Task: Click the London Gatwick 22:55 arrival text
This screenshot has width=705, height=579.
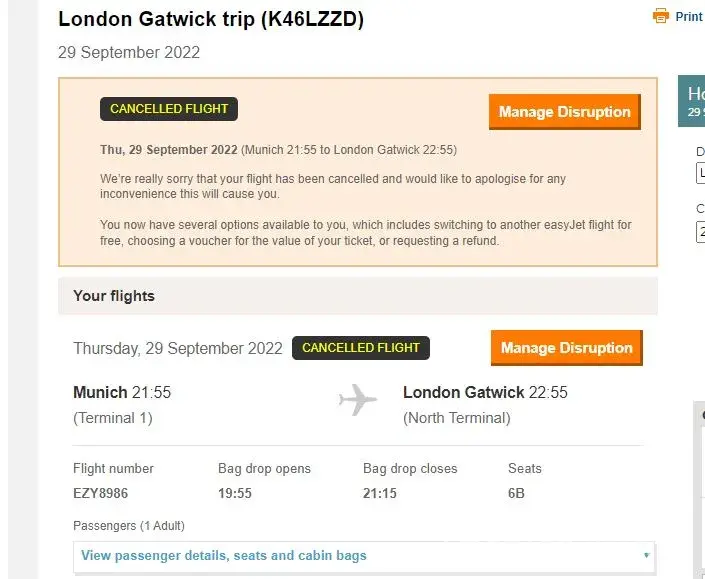Action: tap(485, 393)
